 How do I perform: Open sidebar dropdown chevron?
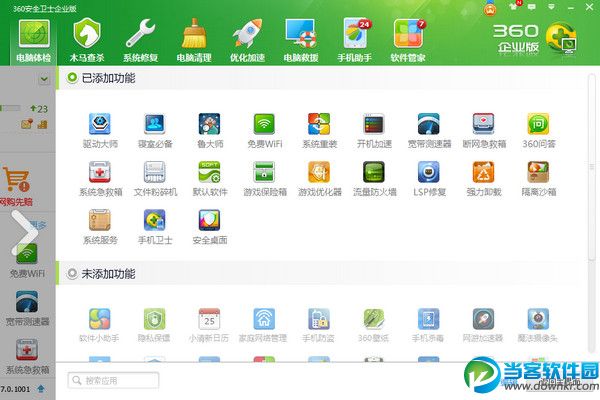click(44, 79)
